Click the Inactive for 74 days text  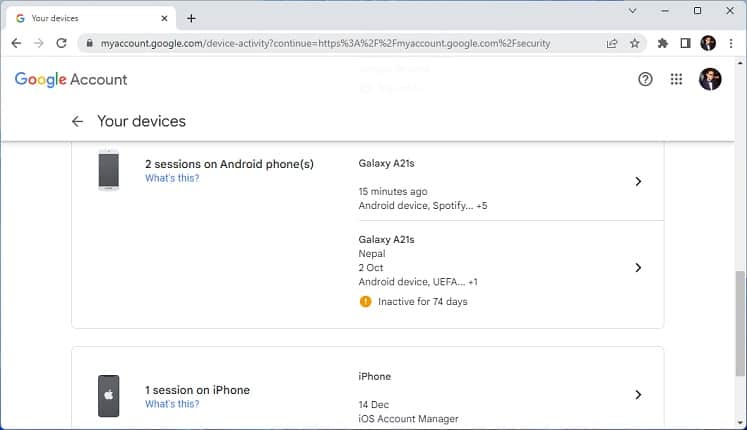click(423, 302)
